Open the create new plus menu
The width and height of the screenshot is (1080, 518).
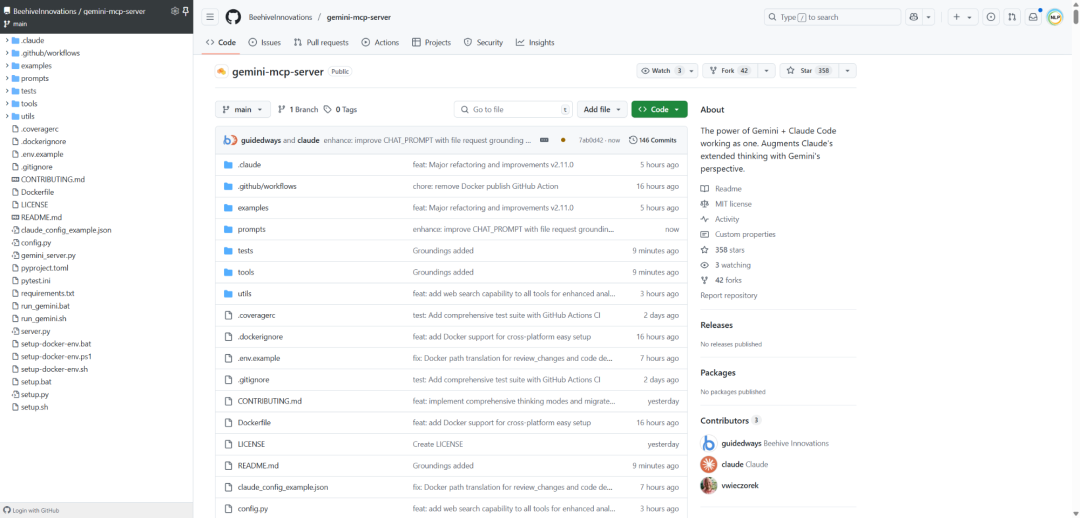click(x=963, y=17)
